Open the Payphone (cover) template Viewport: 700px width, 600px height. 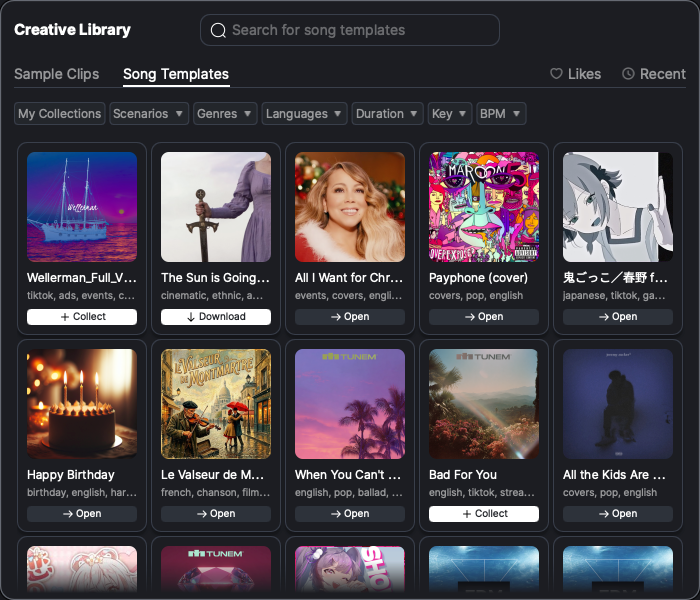(x=484, y=317)
